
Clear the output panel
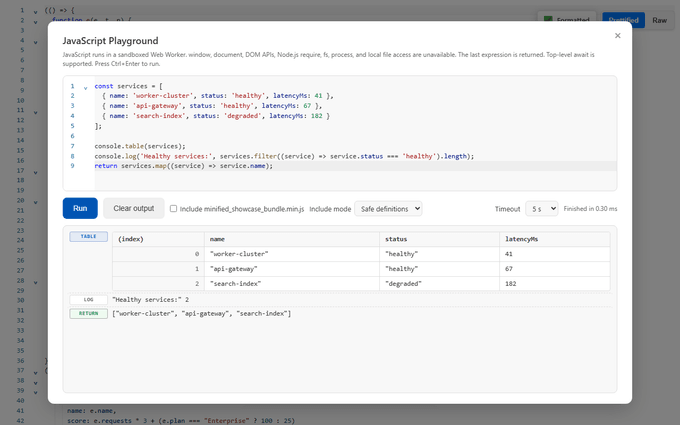(x=134, y=208)
